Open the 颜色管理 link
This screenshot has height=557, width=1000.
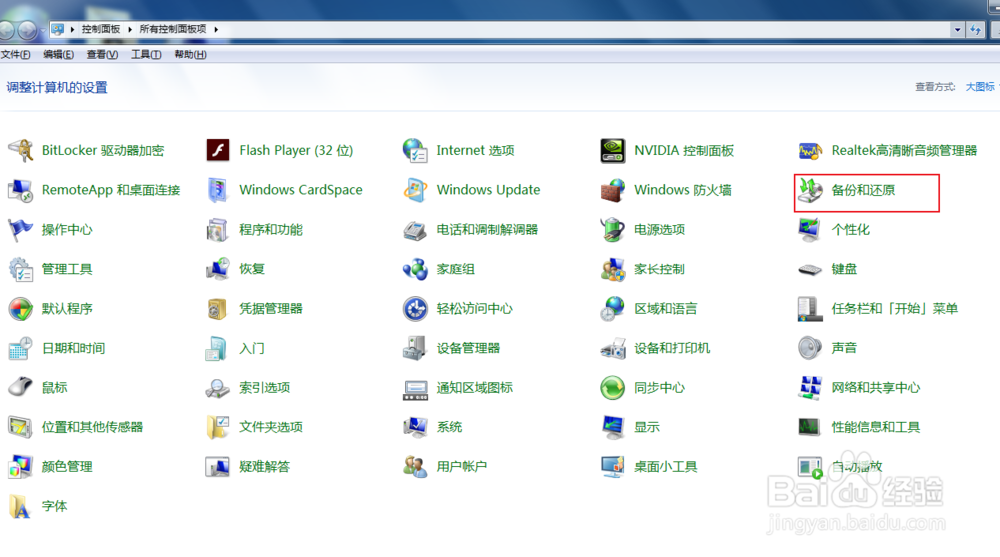click(67, 467)
